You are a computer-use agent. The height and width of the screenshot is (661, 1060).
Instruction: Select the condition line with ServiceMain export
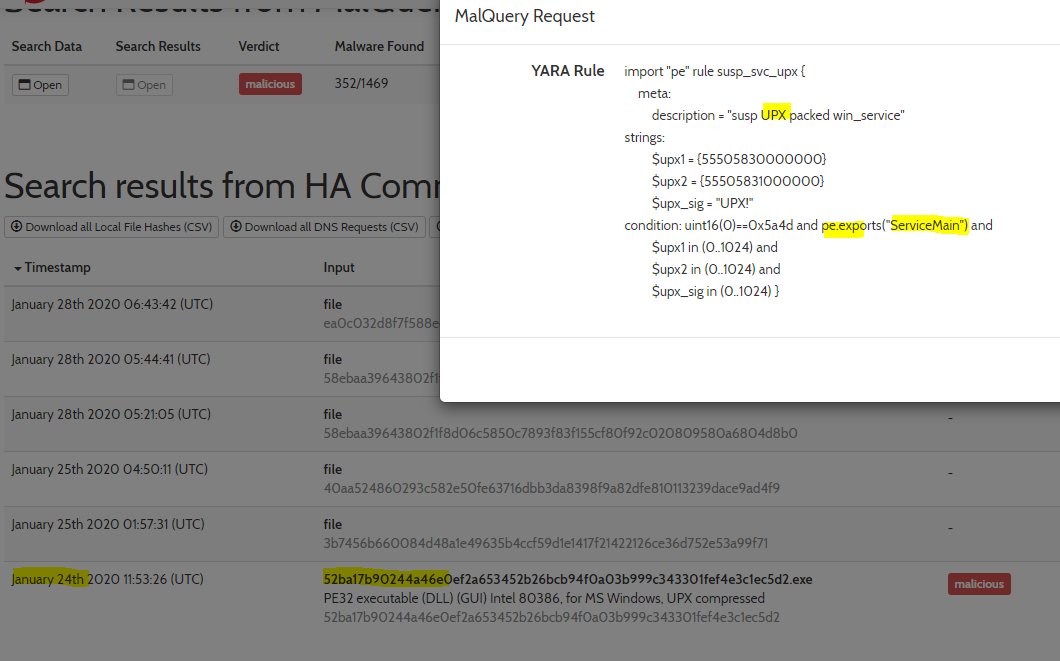809,225
